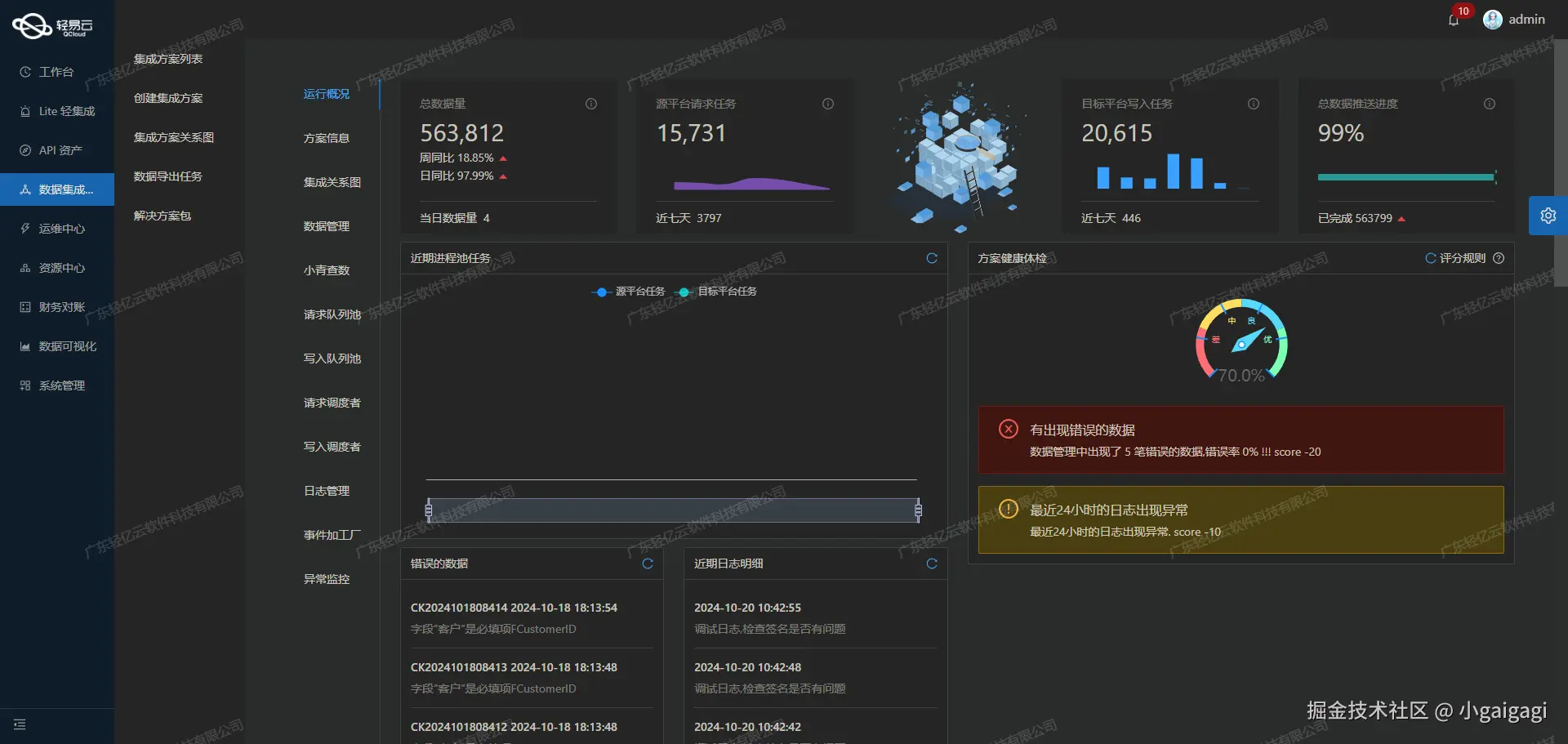Open the floating settings gear button

pos(1548,216)
